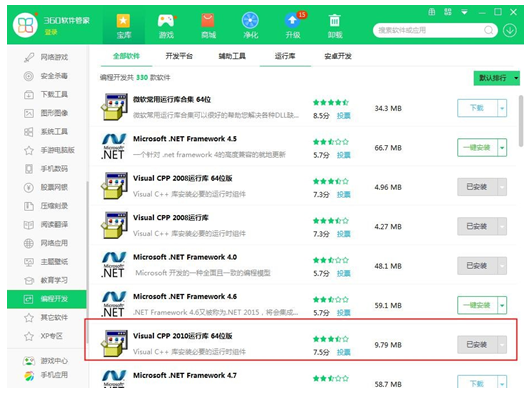Open the 默认排行 sort dropdown
This screenshot has width=524, height=397.
click(497, 78)
